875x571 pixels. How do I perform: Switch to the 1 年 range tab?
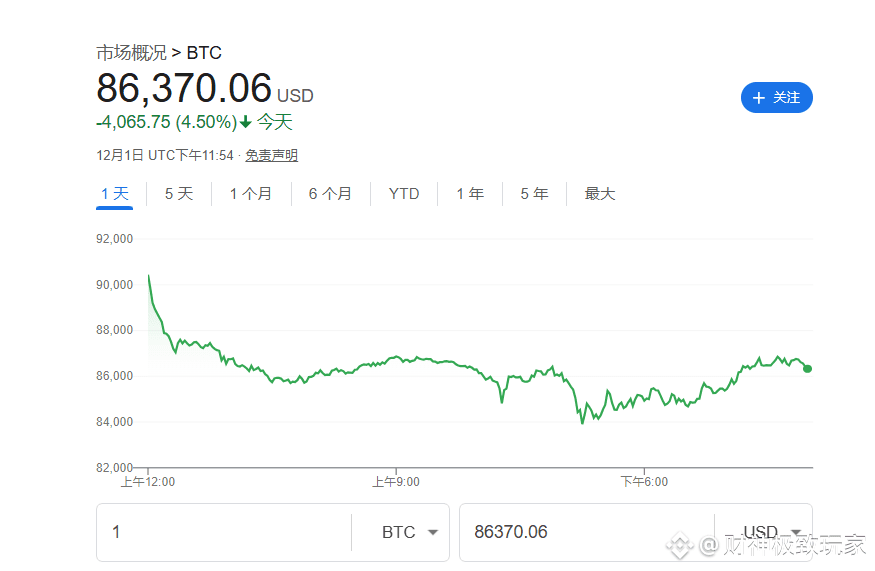(470, 194)
